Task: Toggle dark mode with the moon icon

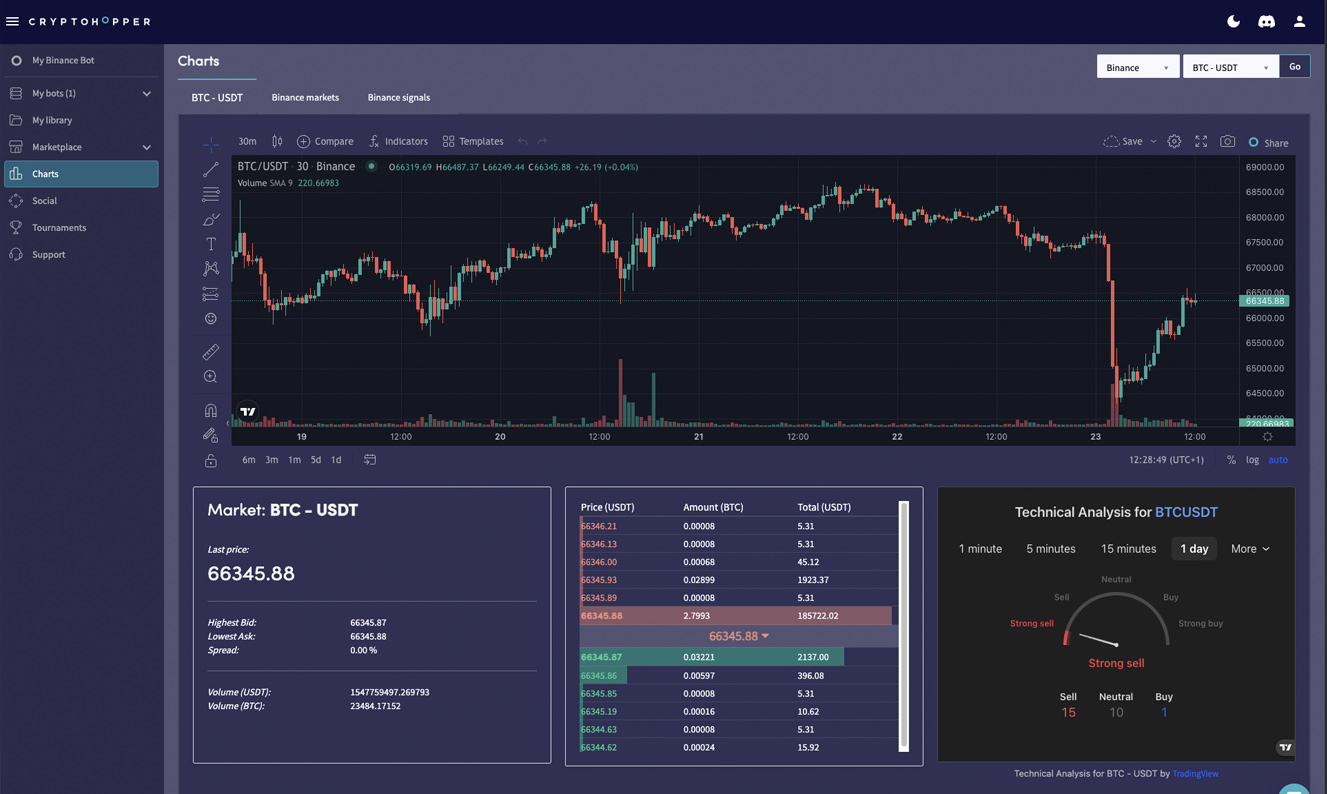Action: coord(1233,21)
